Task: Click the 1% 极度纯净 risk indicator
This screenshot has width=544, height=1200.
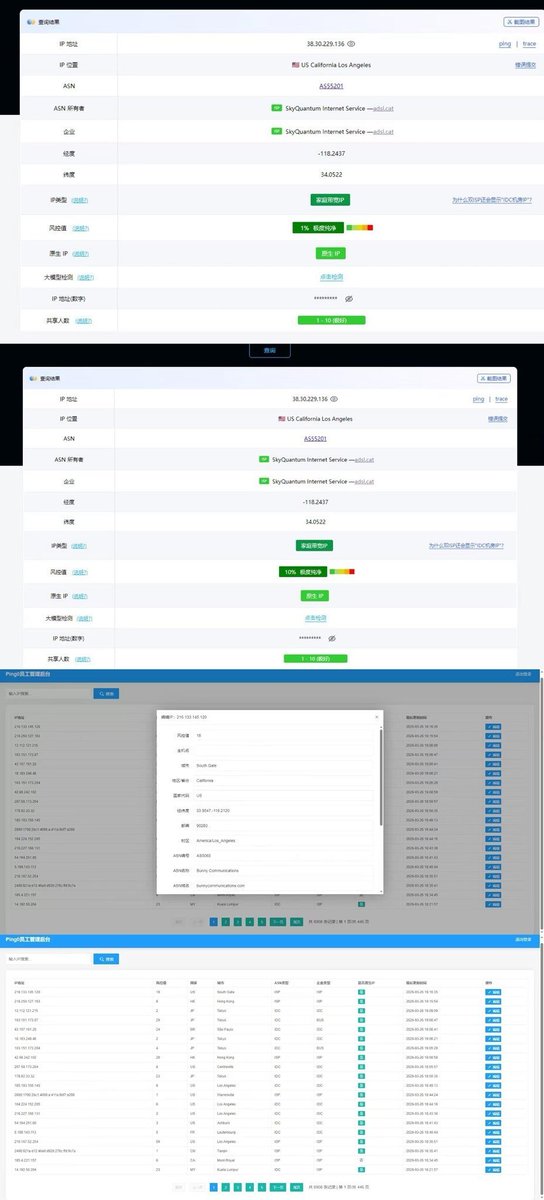Action: point(318,227)
